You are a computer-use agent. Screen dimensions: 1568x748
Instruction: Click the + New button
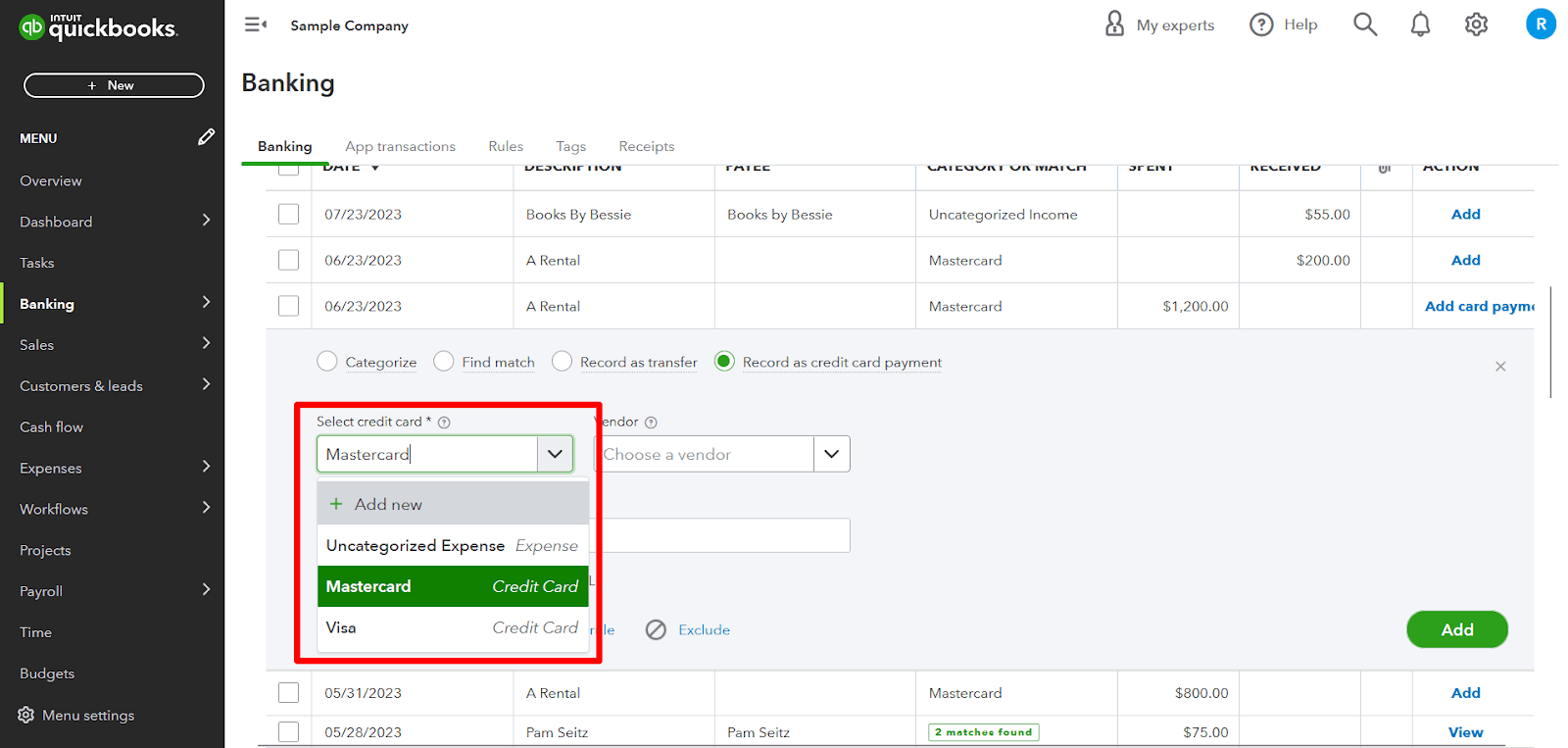114,85
